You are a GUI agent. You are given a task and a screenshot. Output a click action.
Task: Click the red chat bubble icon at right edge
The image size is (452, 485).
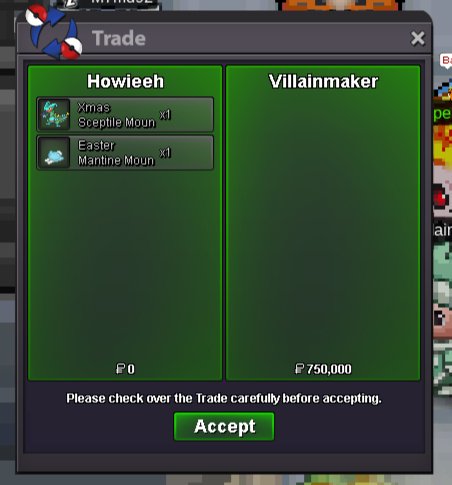(446, 61)
